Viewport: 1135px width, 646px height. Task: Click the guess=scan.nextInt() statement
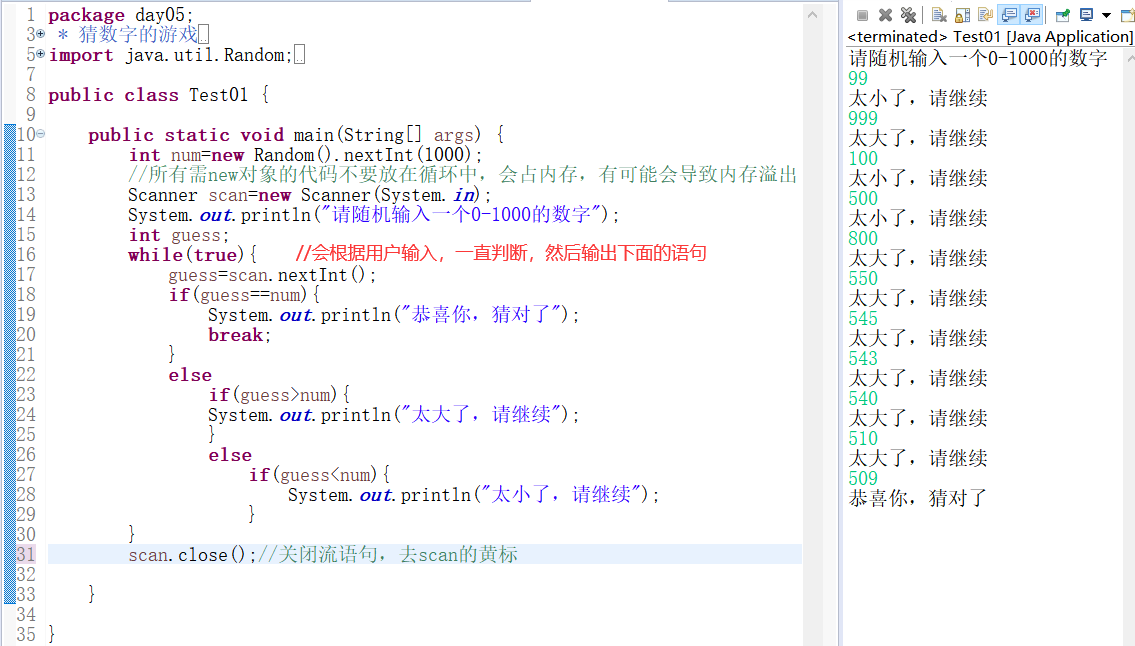(x=272, y=274)
